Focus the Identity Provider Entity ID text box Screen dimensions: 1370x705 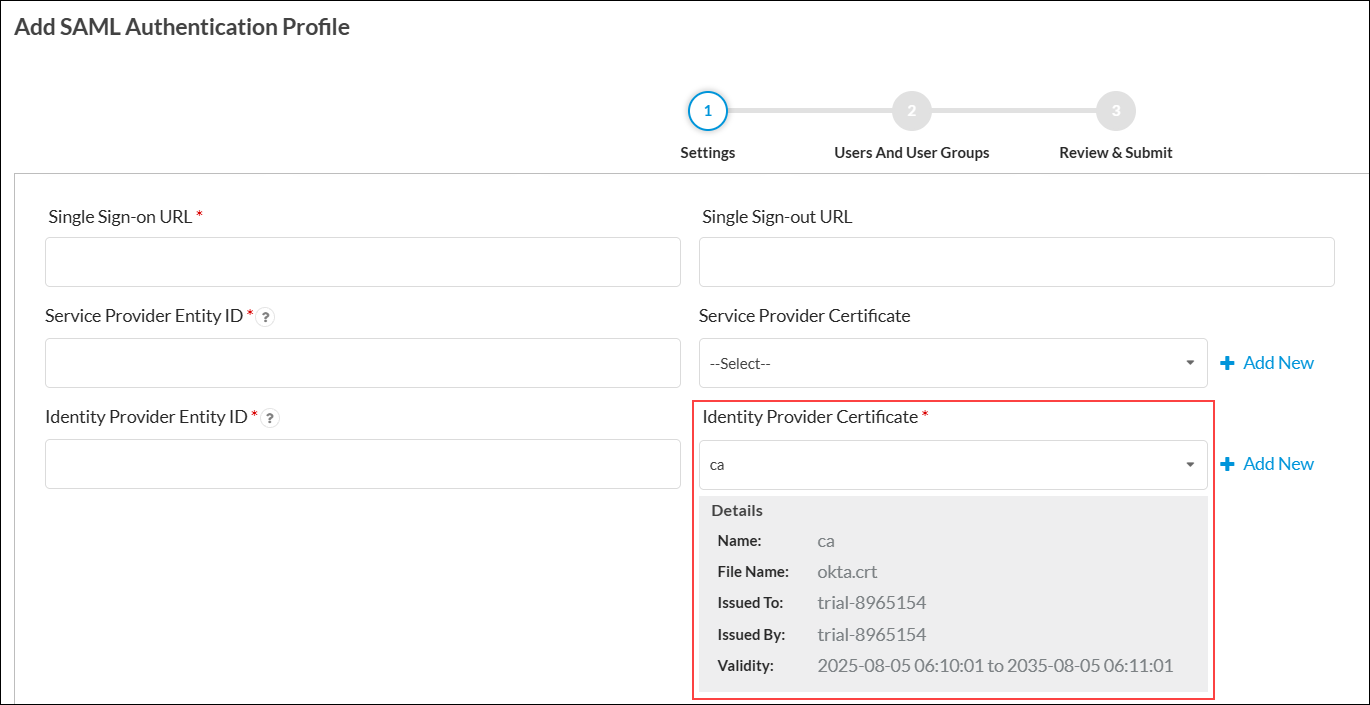[x=362, y=464]
